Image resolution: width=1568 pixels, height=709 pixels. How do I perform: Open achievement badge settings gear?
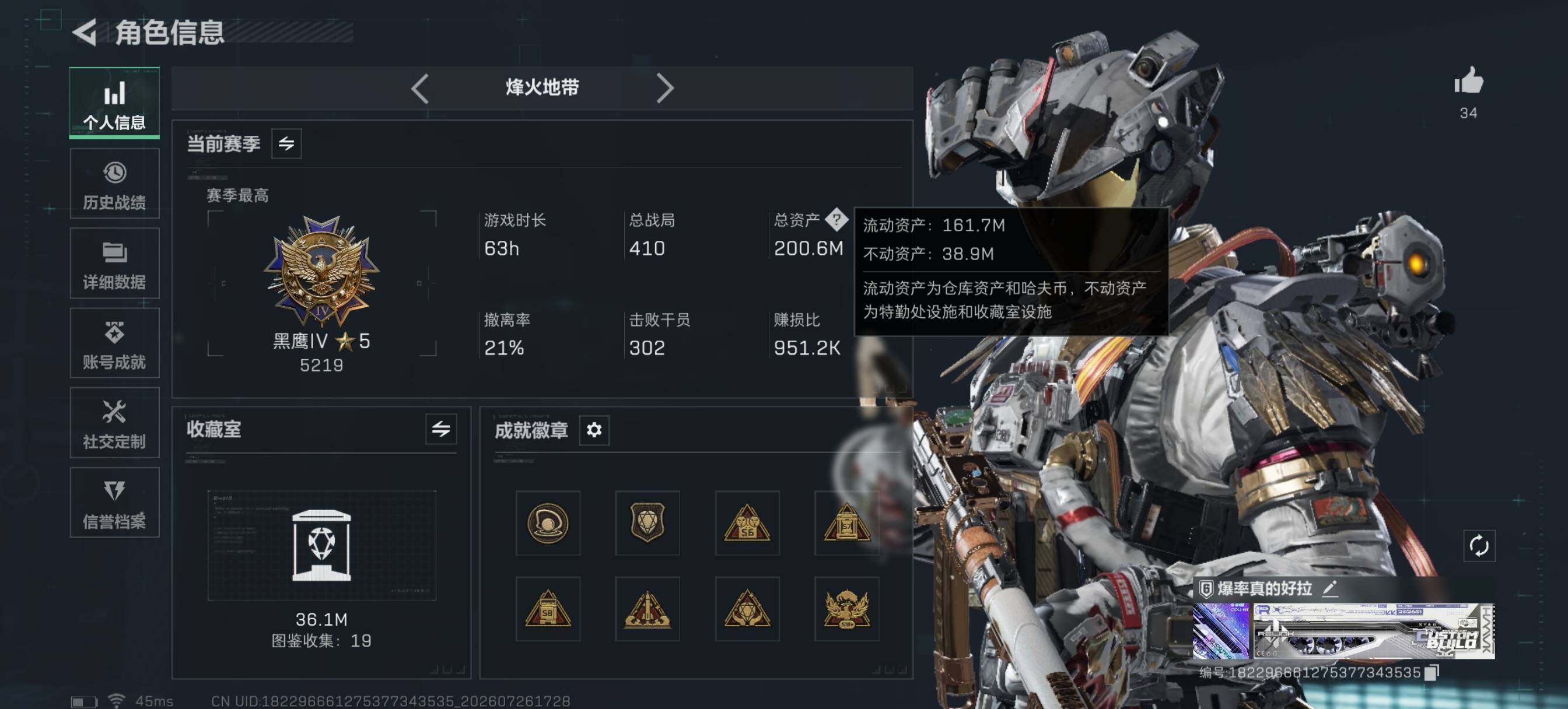coord(594,430)
